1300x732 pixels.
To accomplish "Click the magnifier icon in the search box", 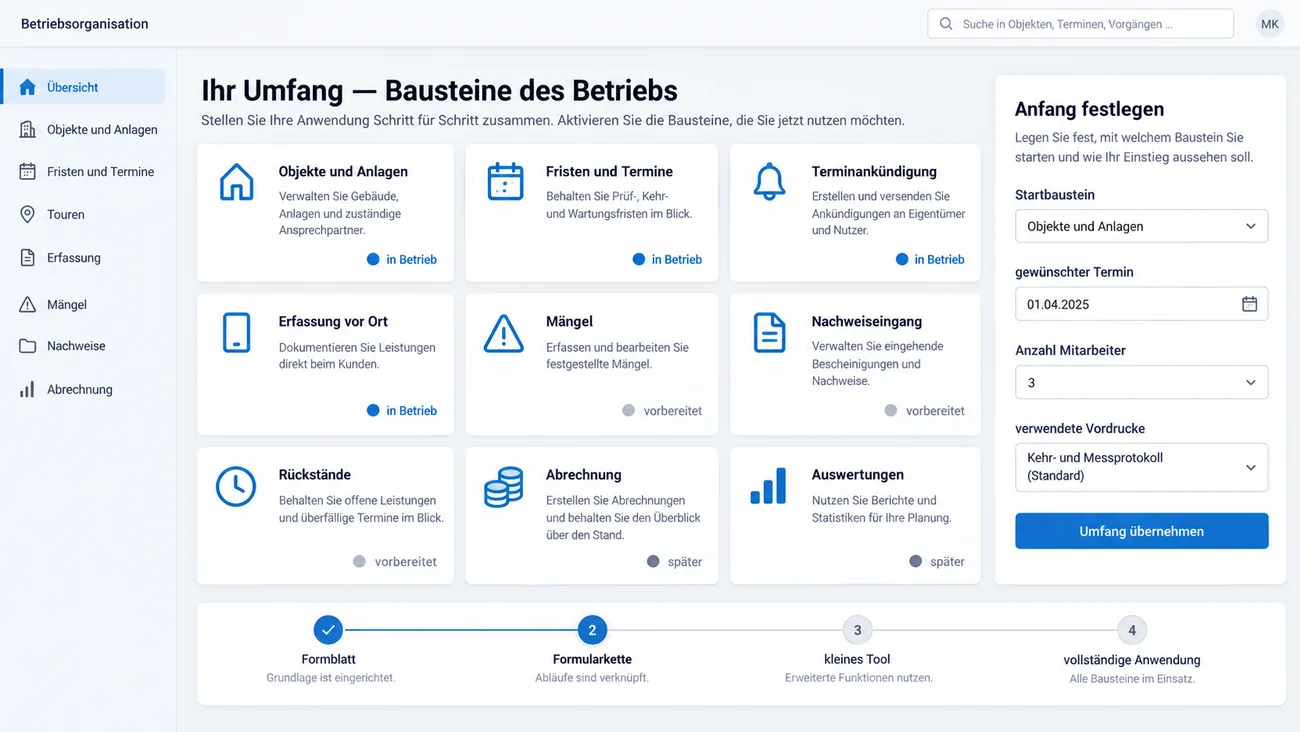I will pos(946,24).
